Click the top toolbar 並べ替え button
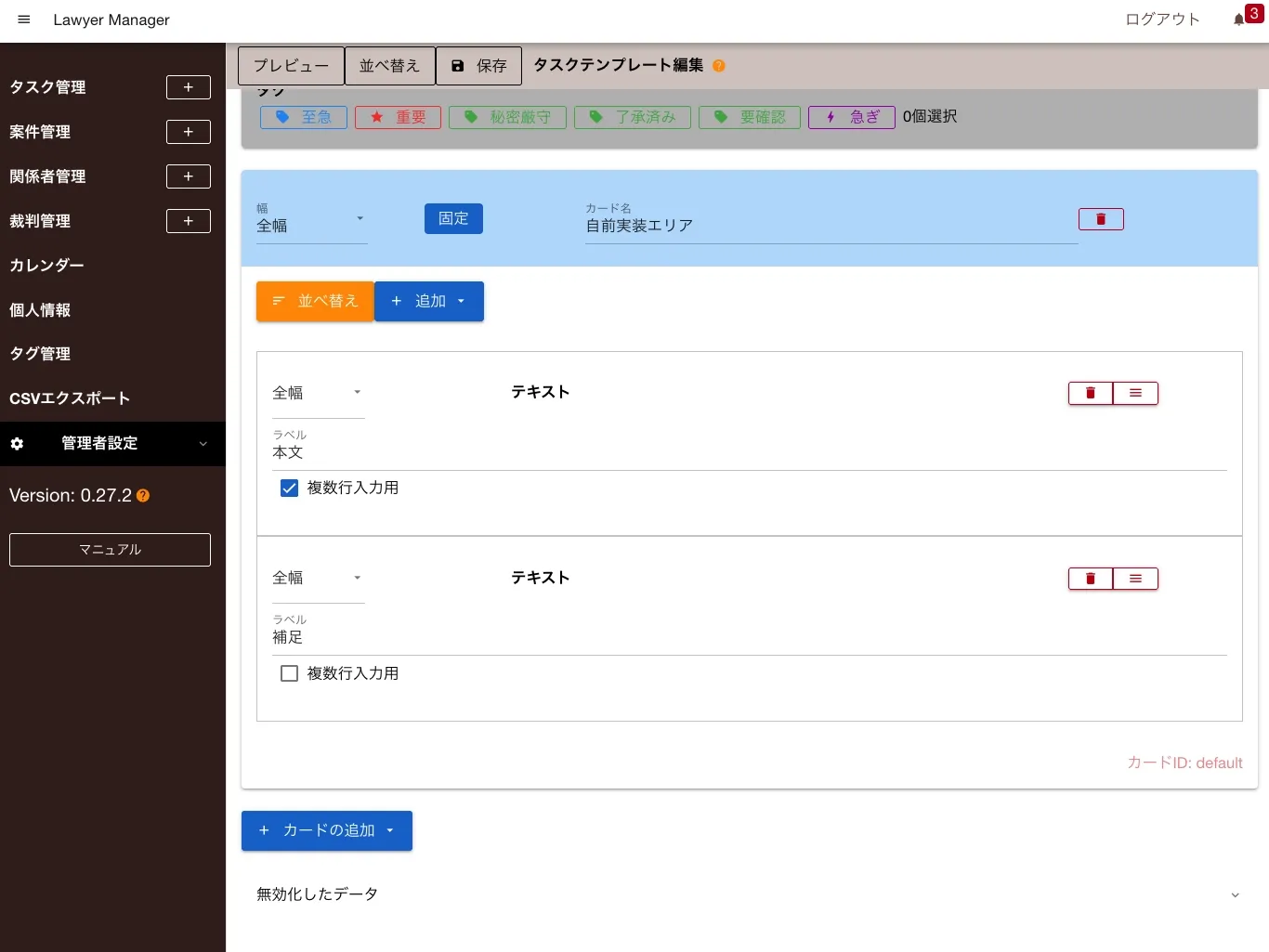The width and height of the screenshot is (1269, 952). tap(390, 66)
